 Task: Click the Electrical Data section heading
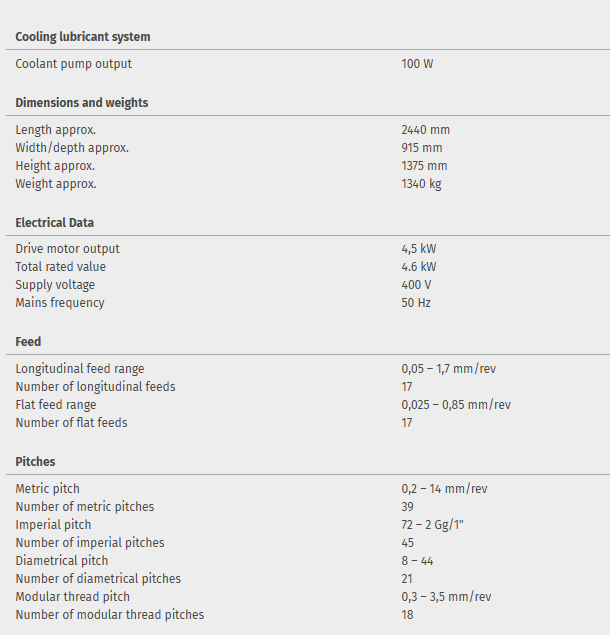[x=55, y=223]
